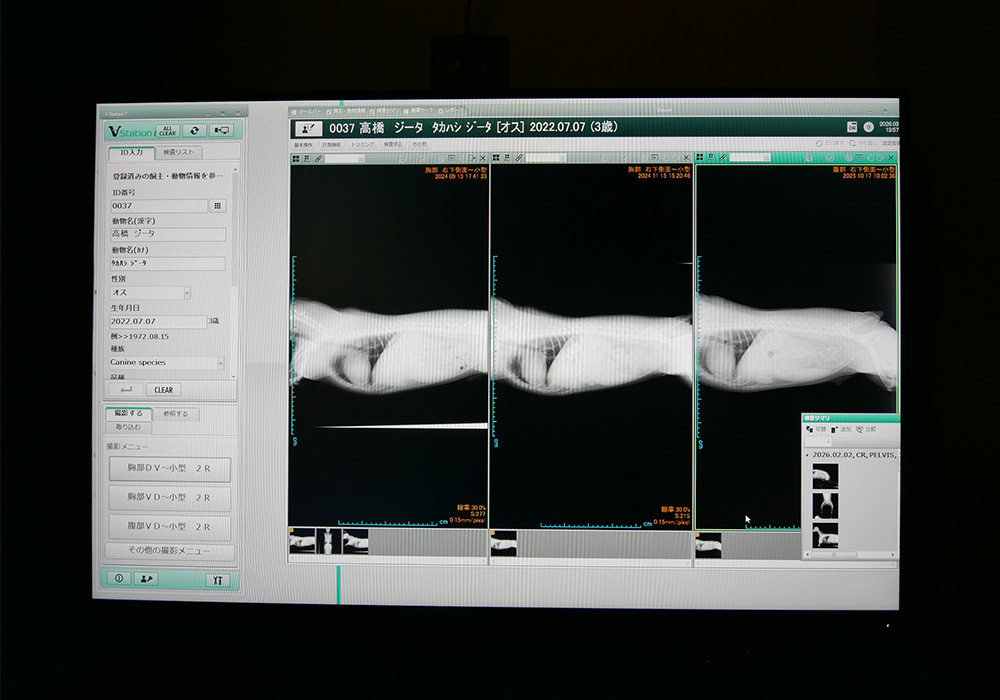The width and height of the screenshot is (1000, 700).
Task: Open the dropdown field in the second pane toolbar
Action: click(547, 158)
